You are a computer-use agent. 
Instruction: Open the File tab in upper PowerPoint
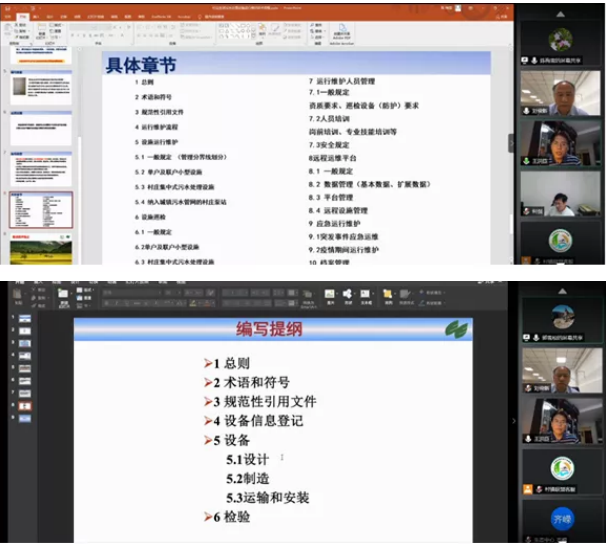tap(8, 17)
